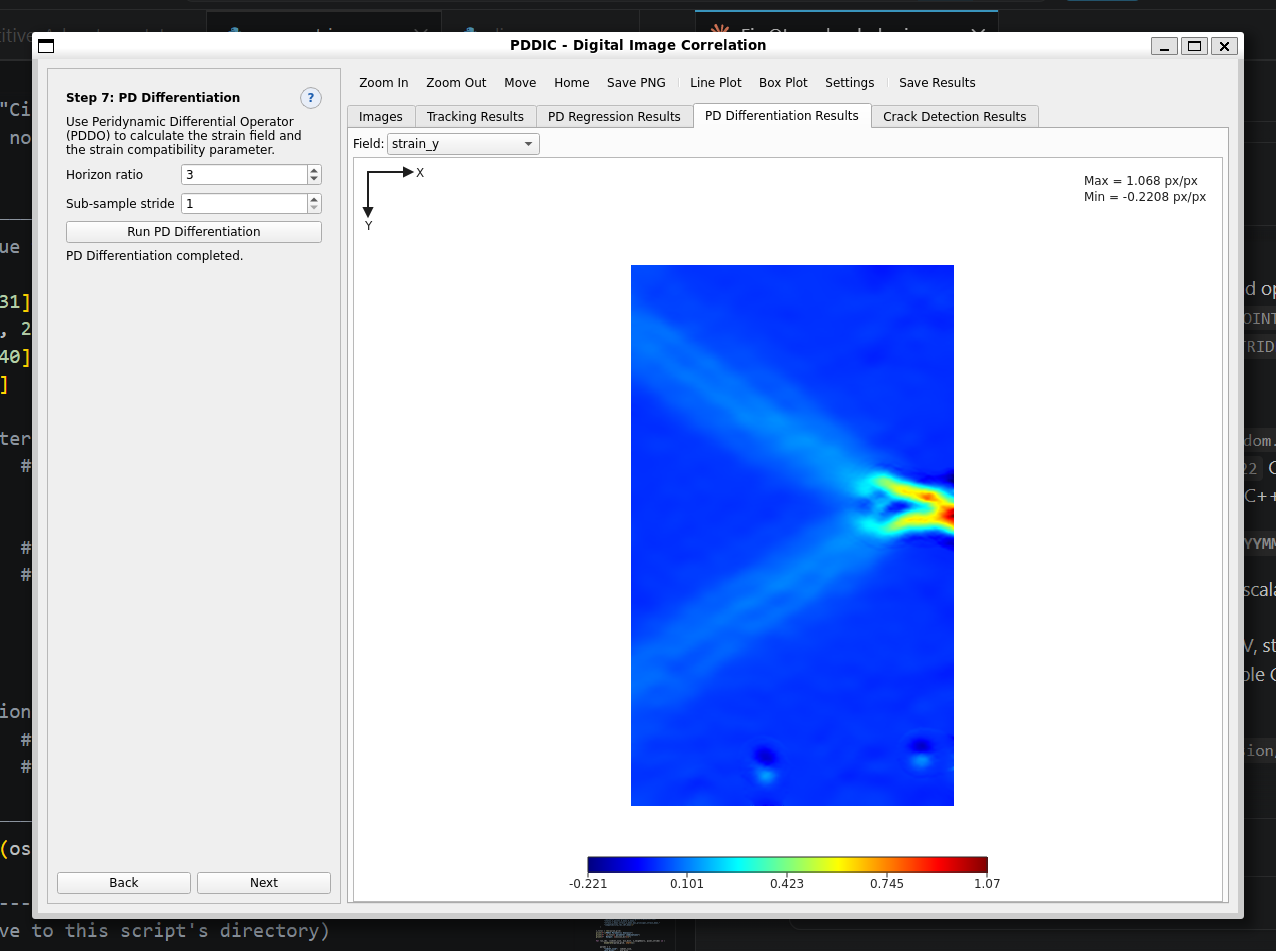1276x951 pixels.
Task: Decrease the Horizon ratio value
Action: (x=314, y=179)
